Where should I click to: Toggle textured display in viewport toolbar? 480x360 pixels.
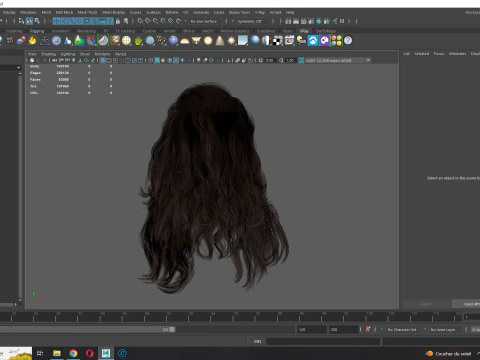pyautogui.click(x=176, y=60)
